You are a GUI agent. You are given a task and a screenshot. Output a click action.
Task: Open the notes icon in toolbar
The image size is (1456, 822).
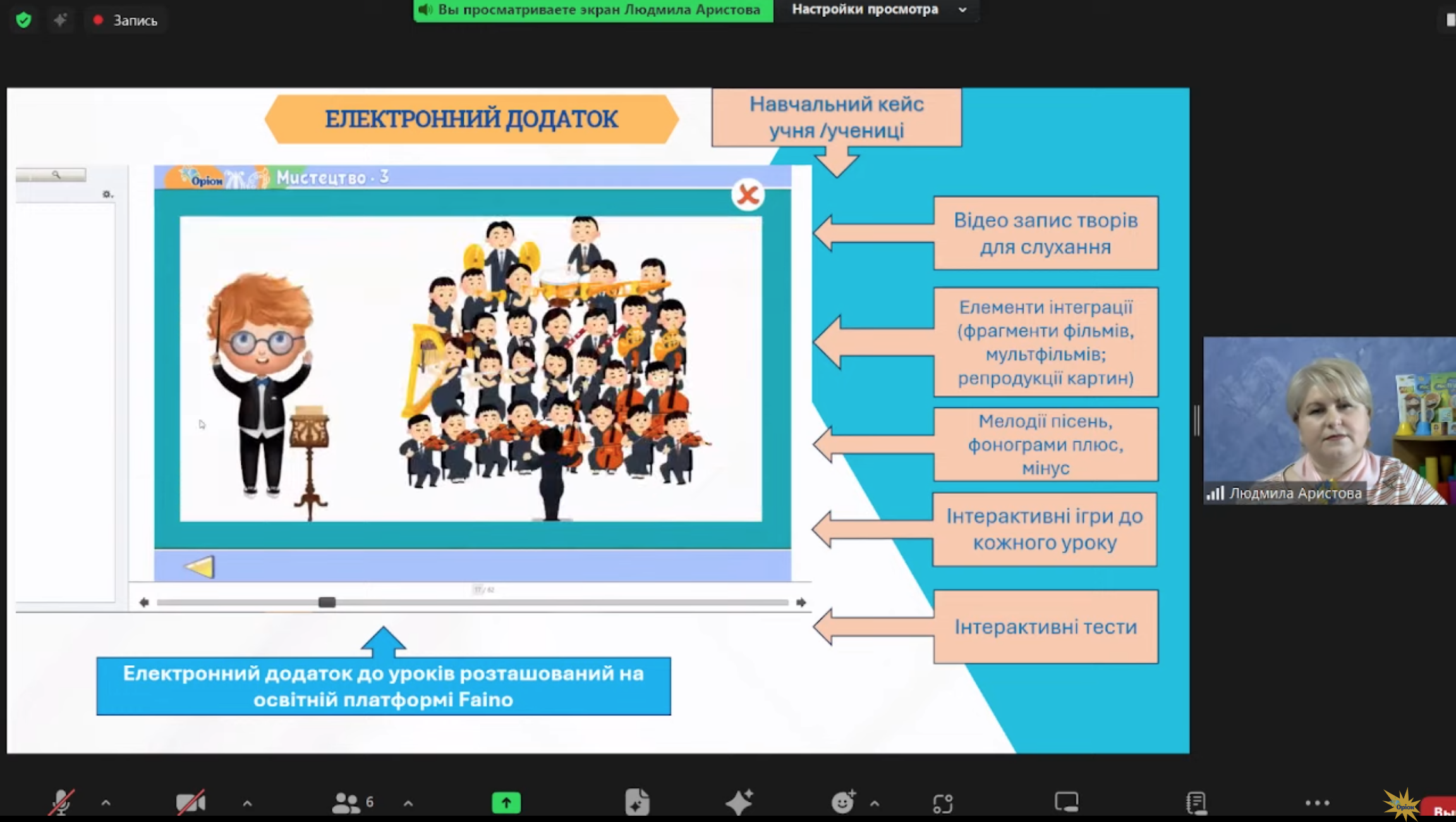(1196, 802)
